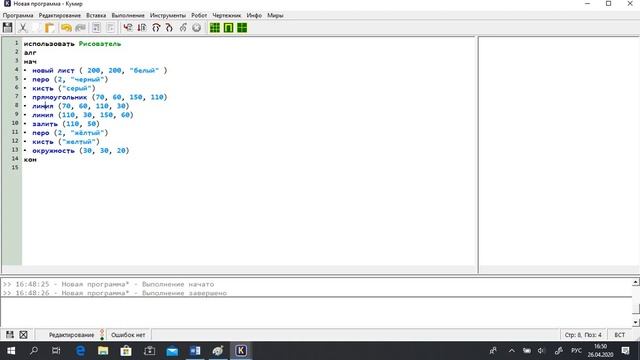Viewport: 640px width, 360px height.
Task: Save the program with the floppy disk icon
Action: pos(7,28)
